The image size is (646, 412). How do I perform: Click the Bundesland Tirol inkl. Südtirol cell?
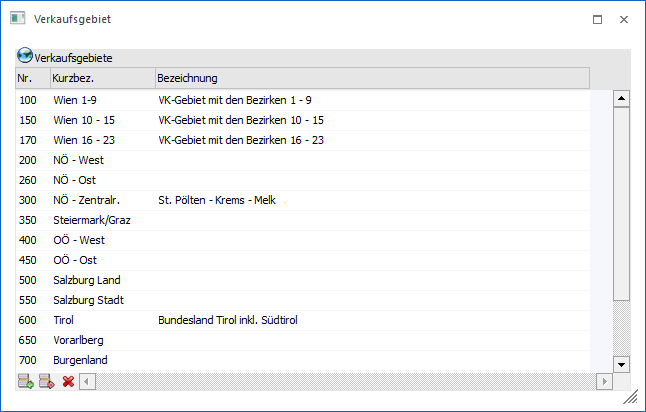pos(228,320)
